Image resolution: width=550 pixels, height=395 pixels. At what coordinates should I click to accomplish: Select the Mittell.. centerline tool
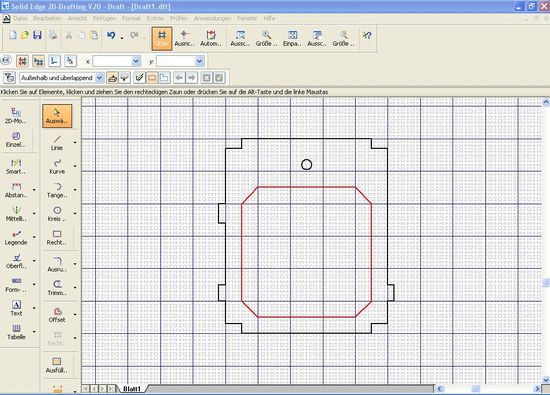16,214
